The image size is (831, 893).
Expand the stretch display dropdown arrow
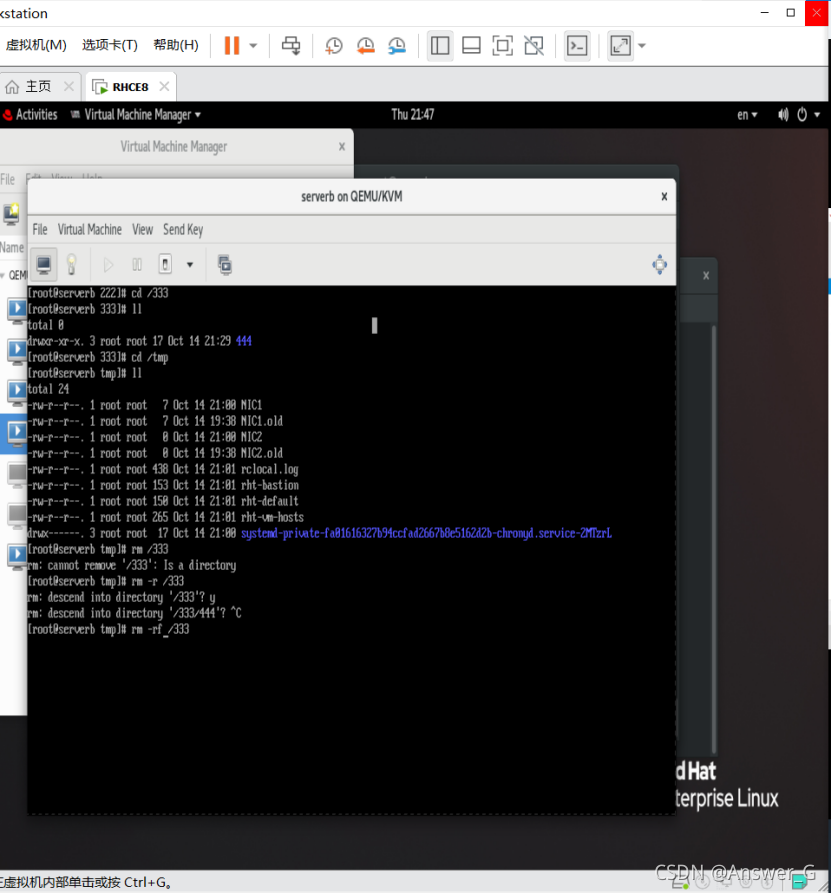pos(642,46)
